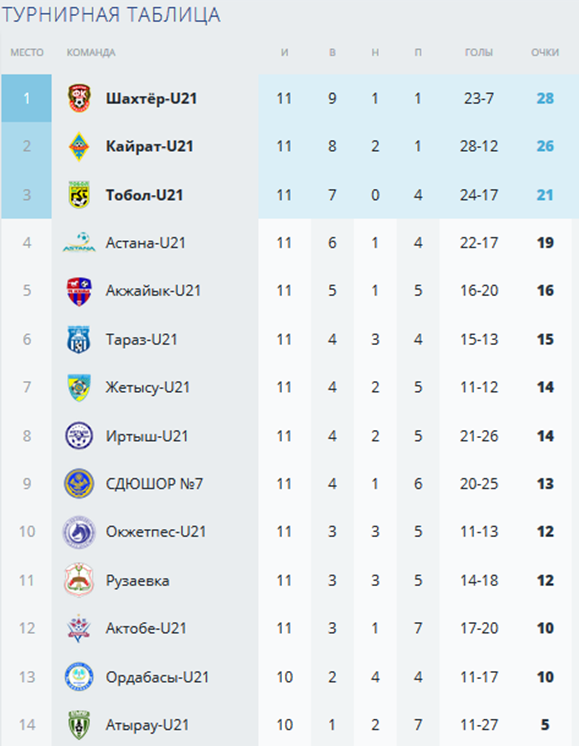The height and width of the screenshot is (746, 579).
Task: Open the Кайрат-U21 team name link
Action: pos(149,147)
